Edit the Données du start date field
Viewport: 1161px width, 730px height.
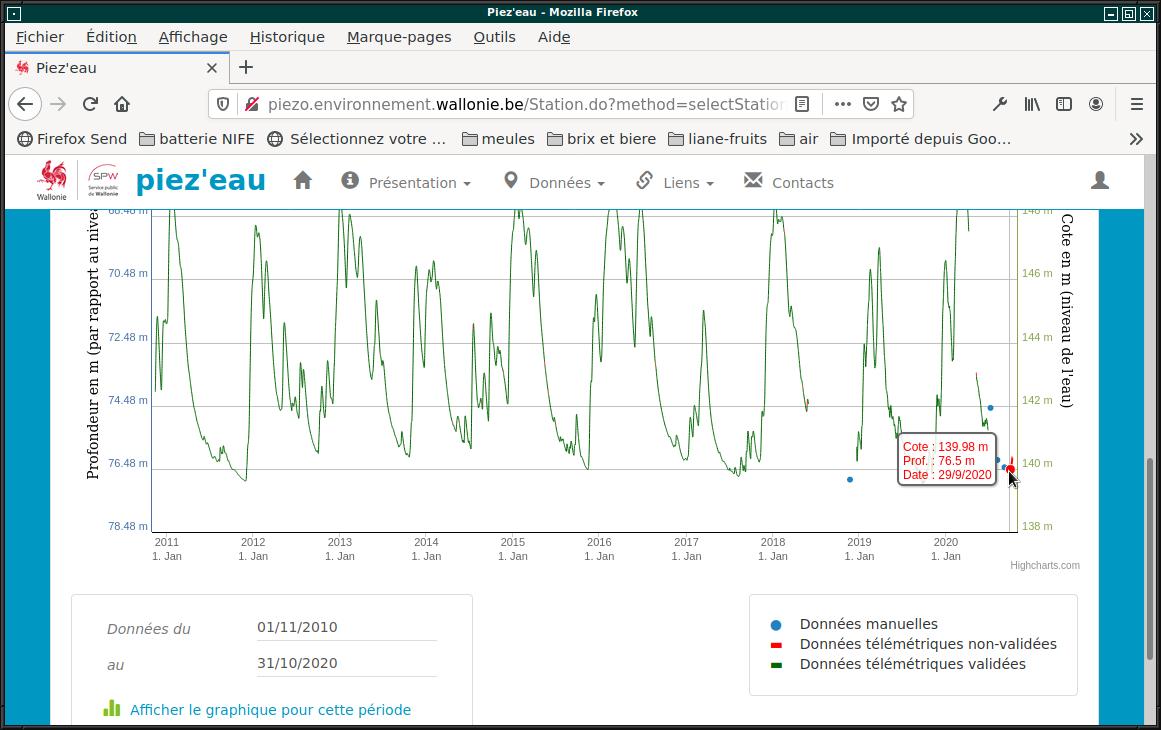coord(347,628)
